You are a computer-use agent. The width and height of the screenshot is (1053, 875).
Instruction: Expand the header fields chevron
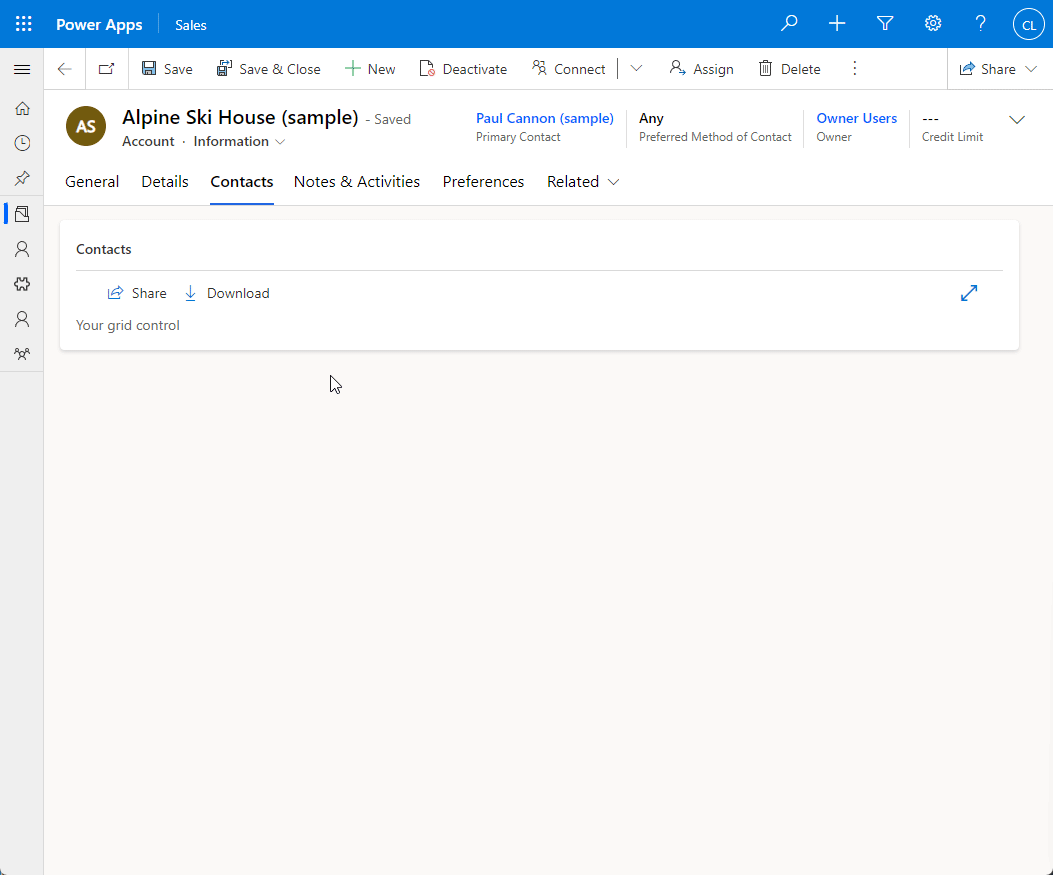point(1017,120)
